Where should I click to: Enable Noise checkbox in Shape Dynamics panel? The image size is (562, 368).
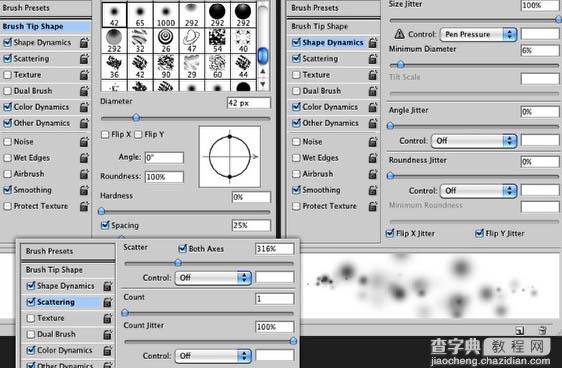coord(296,142)
